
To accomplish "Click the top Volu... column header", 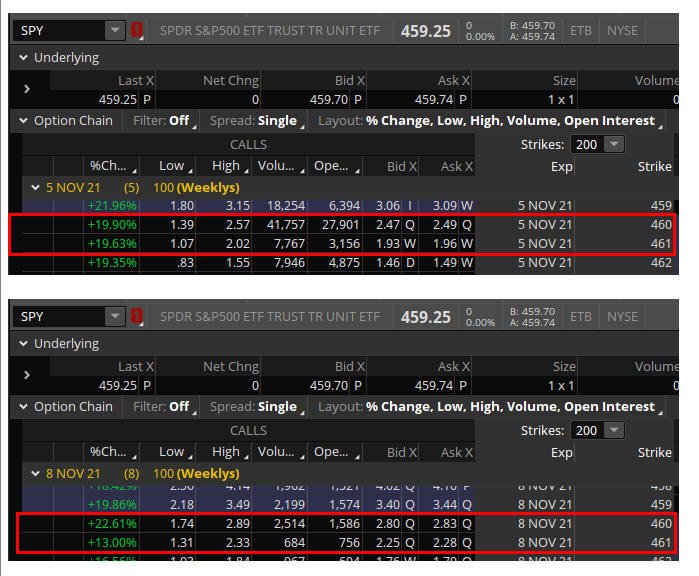I will click(280, 166).
